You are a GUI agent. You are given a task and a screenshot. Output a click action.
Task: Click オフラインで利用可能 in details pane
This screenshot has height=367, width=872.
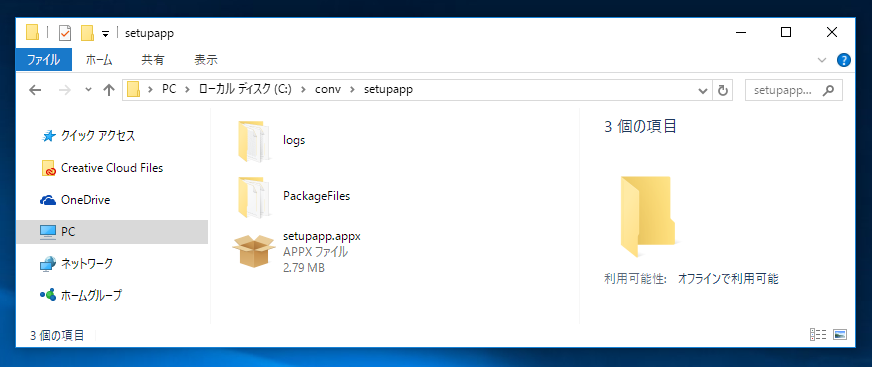click(728, 280)
